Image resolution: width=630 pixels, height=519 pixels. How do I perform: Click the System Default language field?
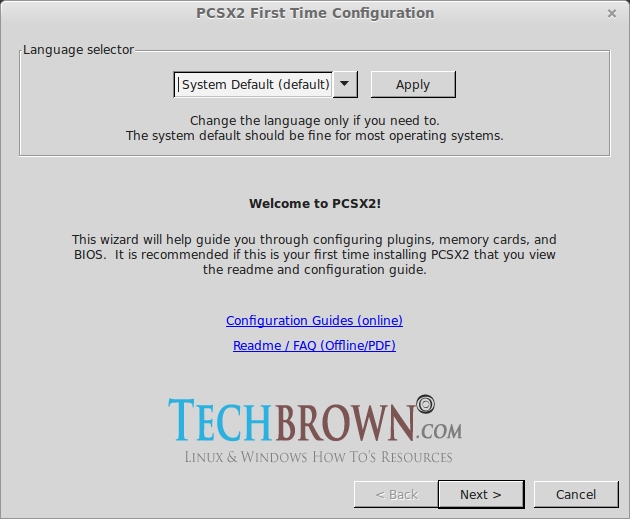(x=254, y=85)
